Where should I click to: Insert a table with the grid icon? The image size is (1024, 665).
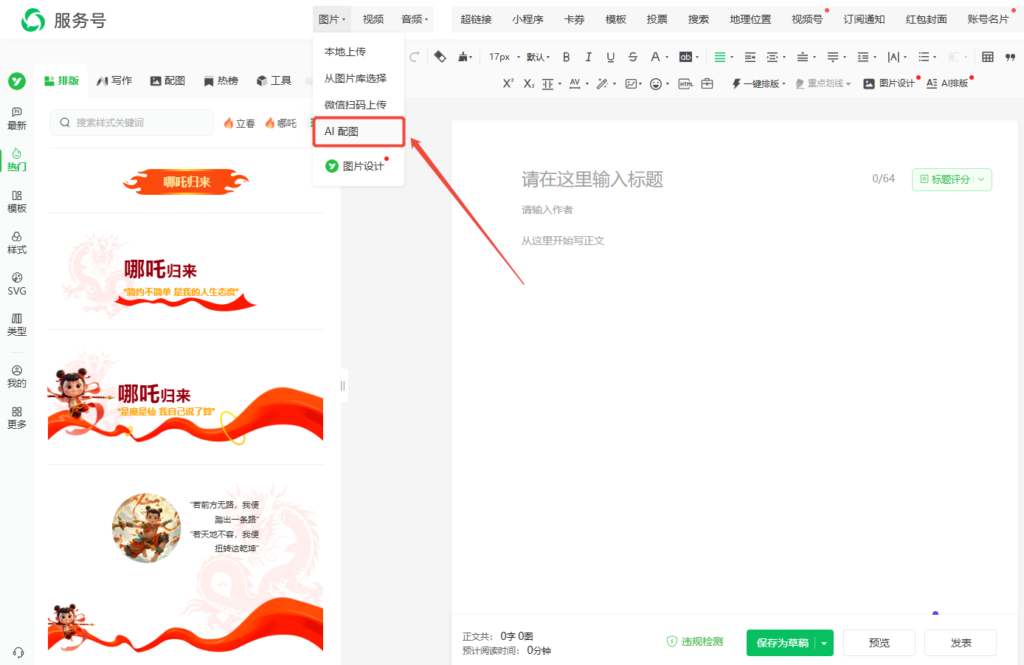point(987,57)
